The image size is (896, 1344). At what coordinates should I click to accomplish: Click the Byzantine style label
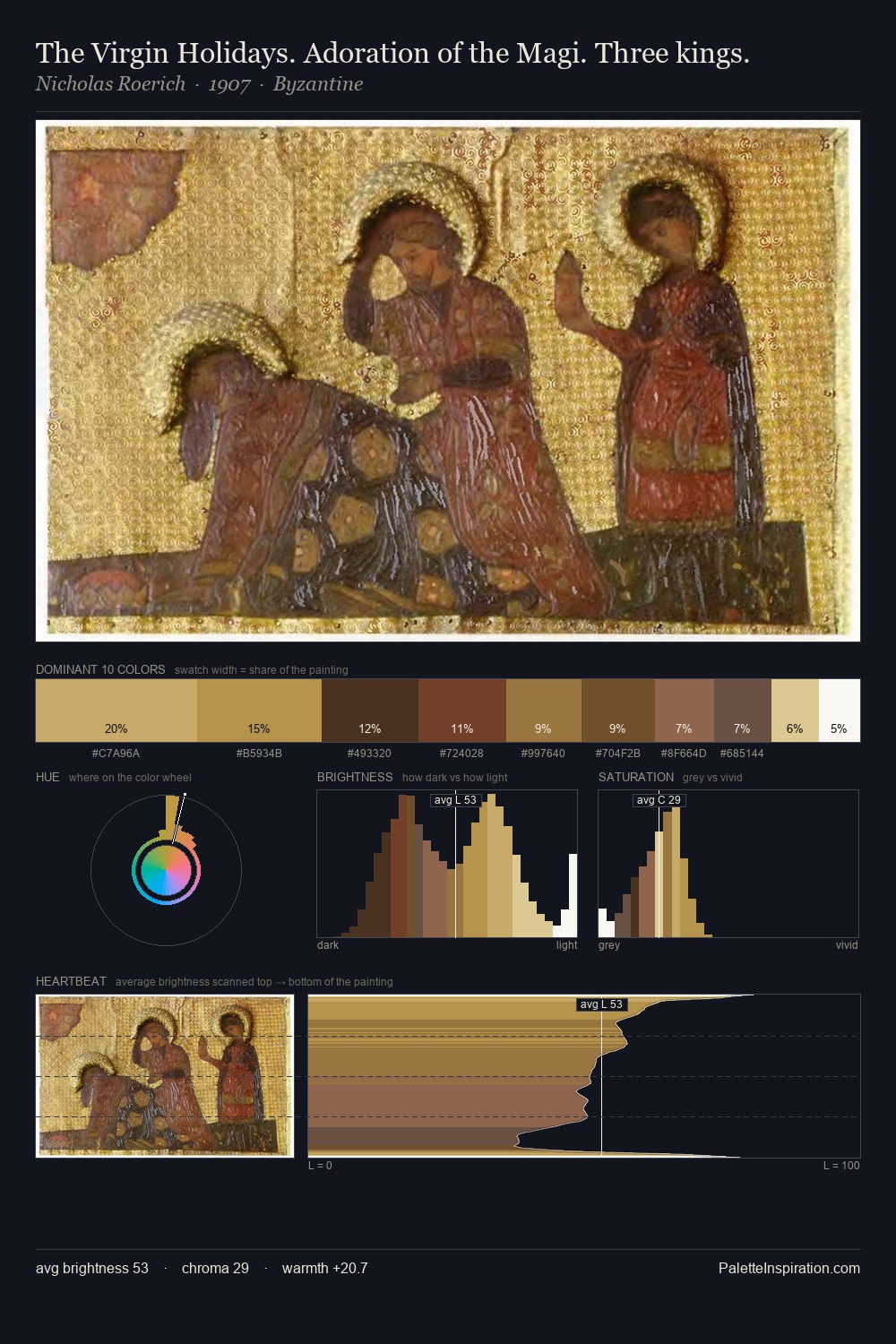tap(318, 84)
